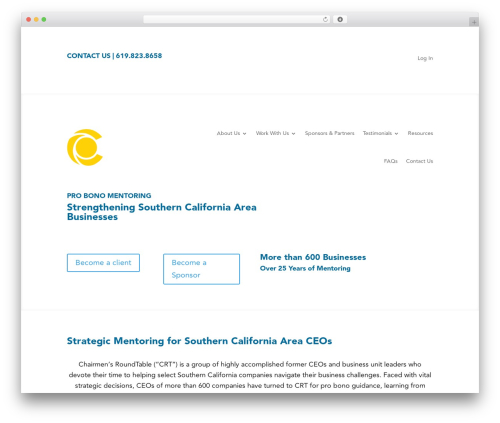The image size is (500, 423).
Task: Click the round extension icon beside address bar
Action: coord(340,20)
